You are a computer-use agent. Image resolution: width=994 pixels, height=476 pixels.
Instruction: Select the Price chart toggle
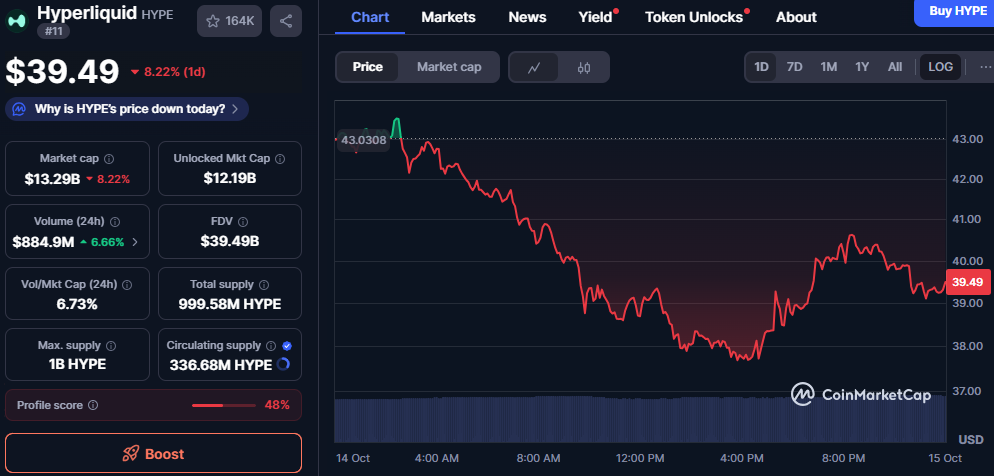pos(368,67)
